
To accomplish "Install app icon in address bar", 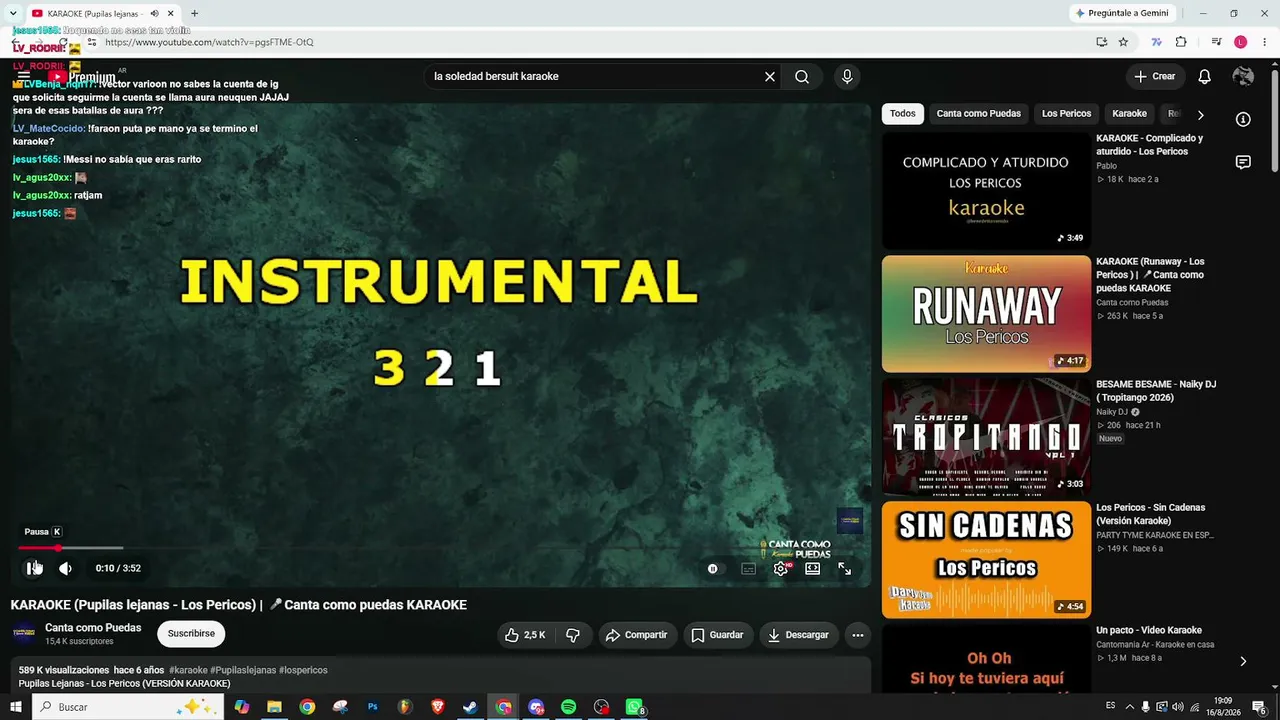I will pos(1101,42).
